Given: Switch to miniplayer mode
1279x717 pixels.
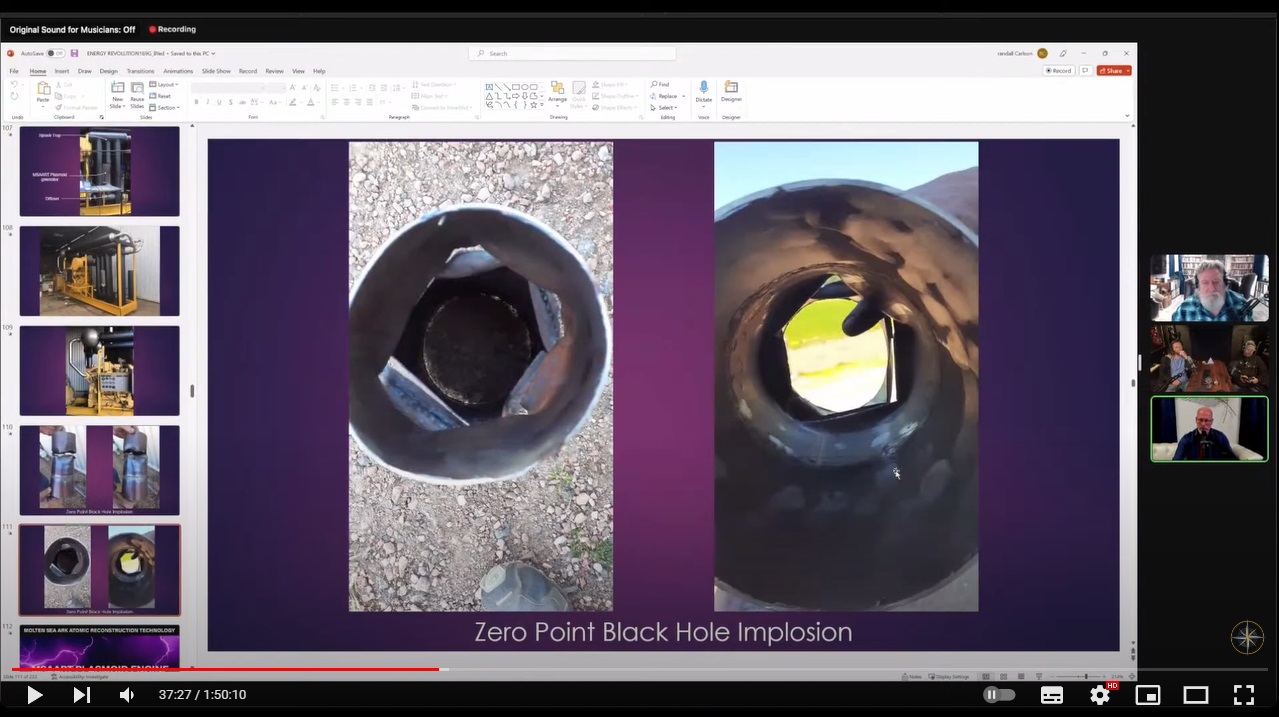Looking at the screenshot, I should [x=1148, y=695].
